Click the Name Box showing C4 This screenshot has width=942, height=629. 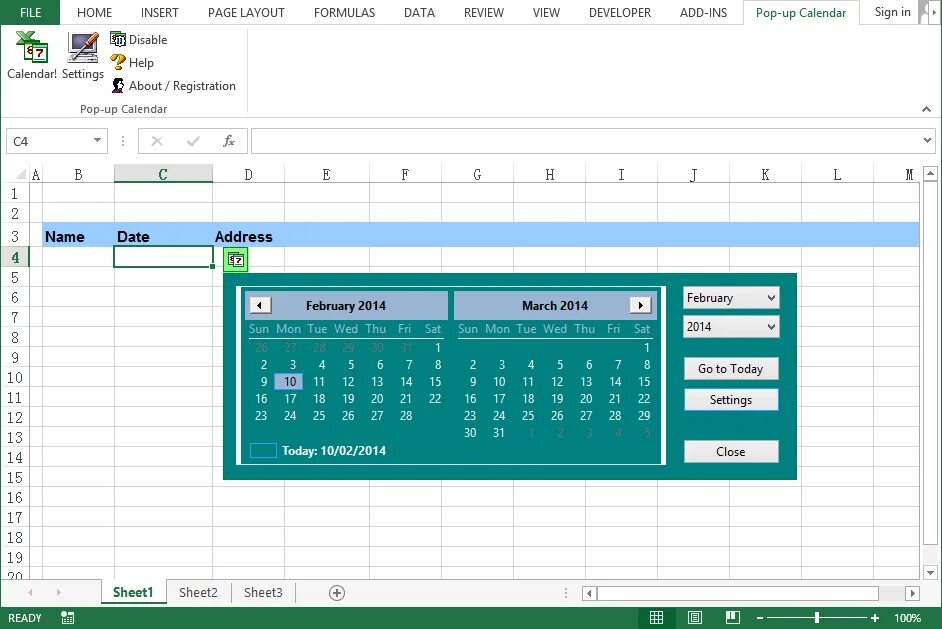[x=48, y=141]
